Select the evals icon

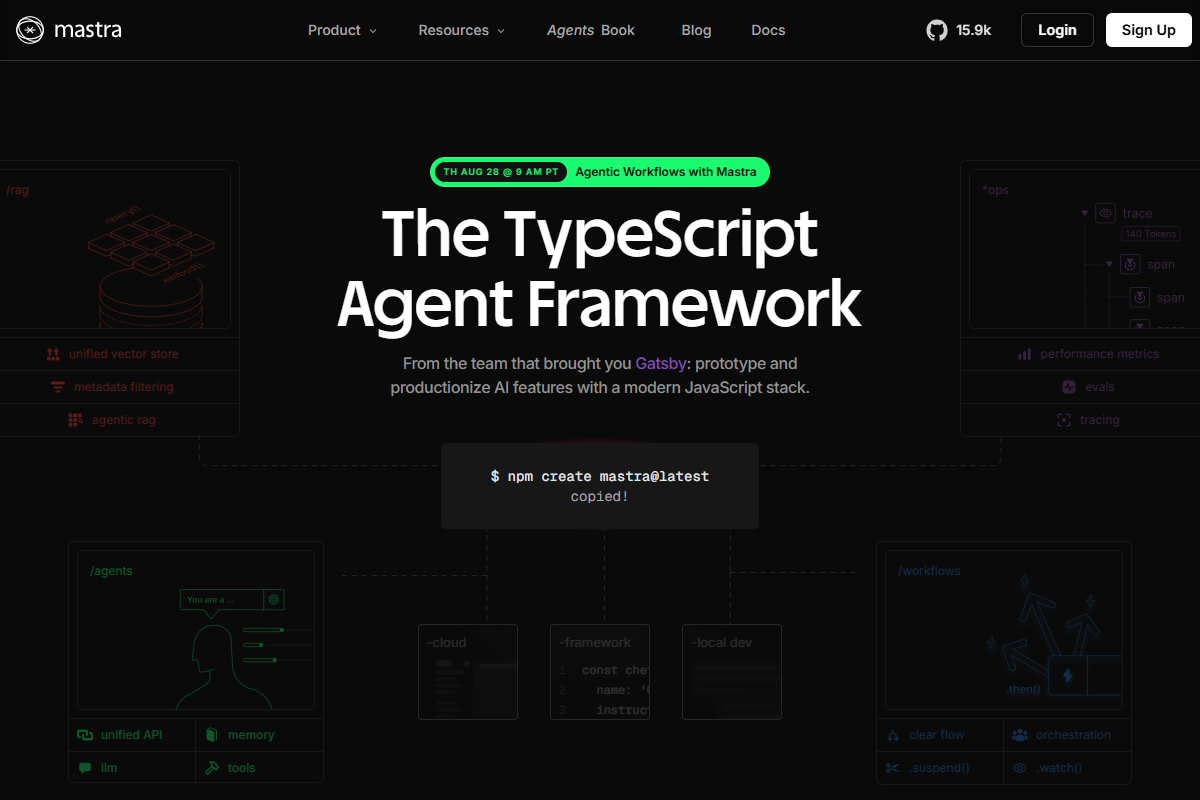(1068, 387)
